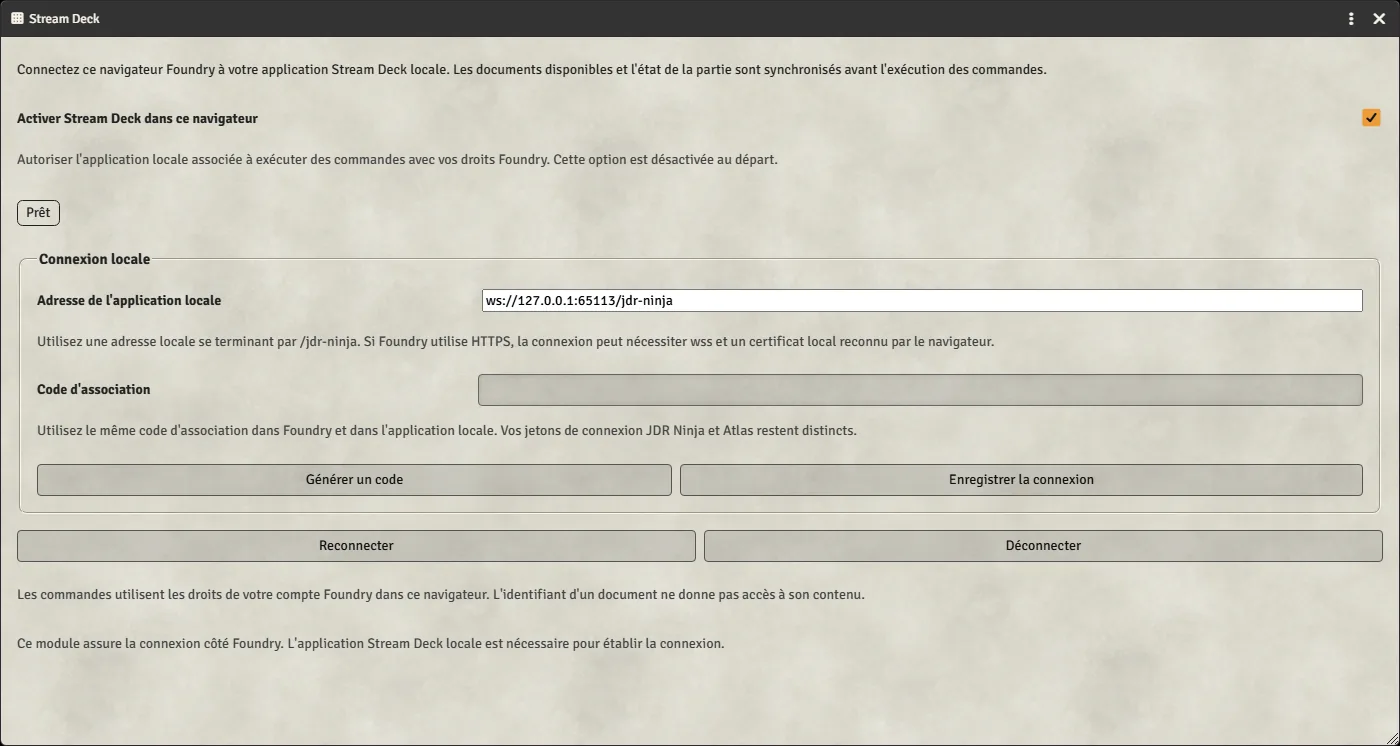
Task: Click the hint about JDR Ninja and Atlas tokens
Action: click(447, 431)
